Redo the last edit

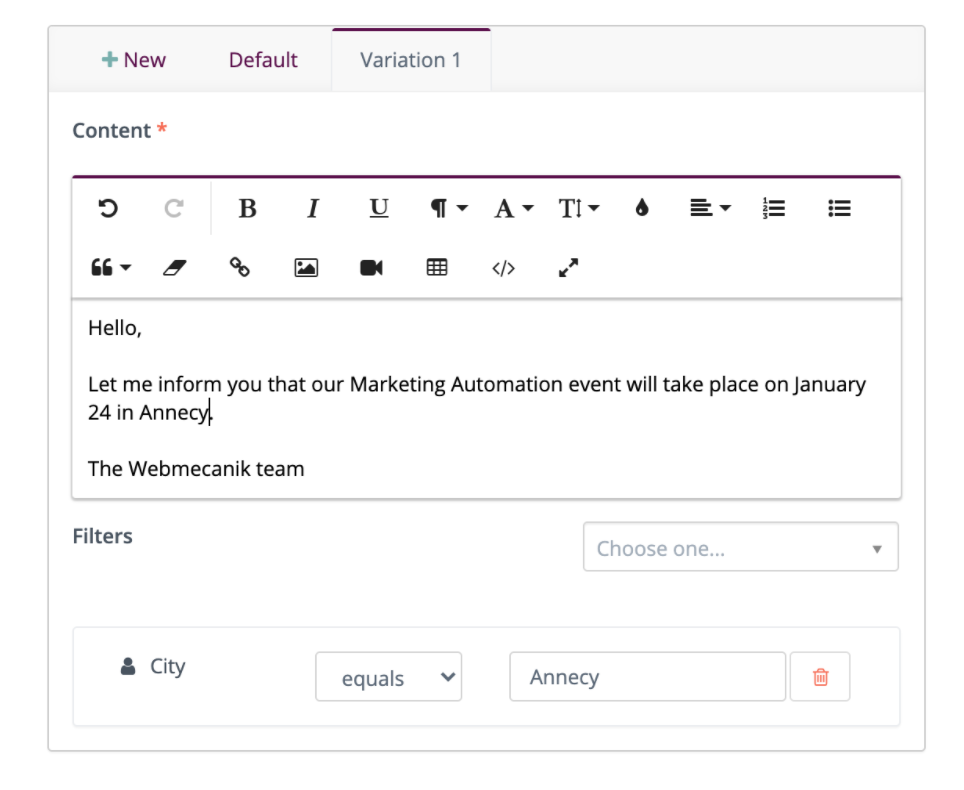pos(173,208)
